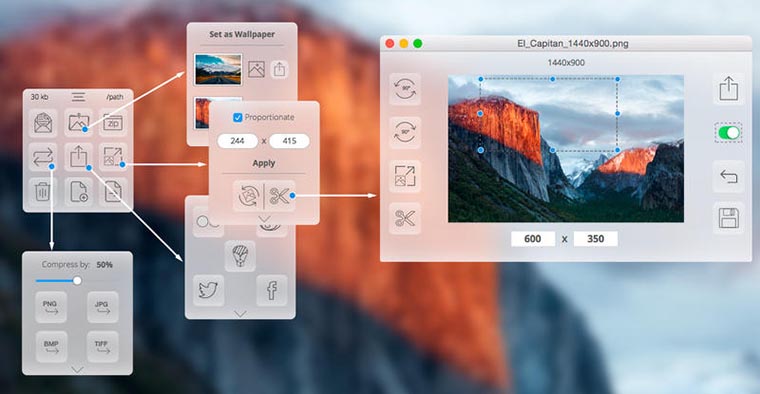Click the remove file minus icon
Screen dimensions: 760x394
click(113, 191)
